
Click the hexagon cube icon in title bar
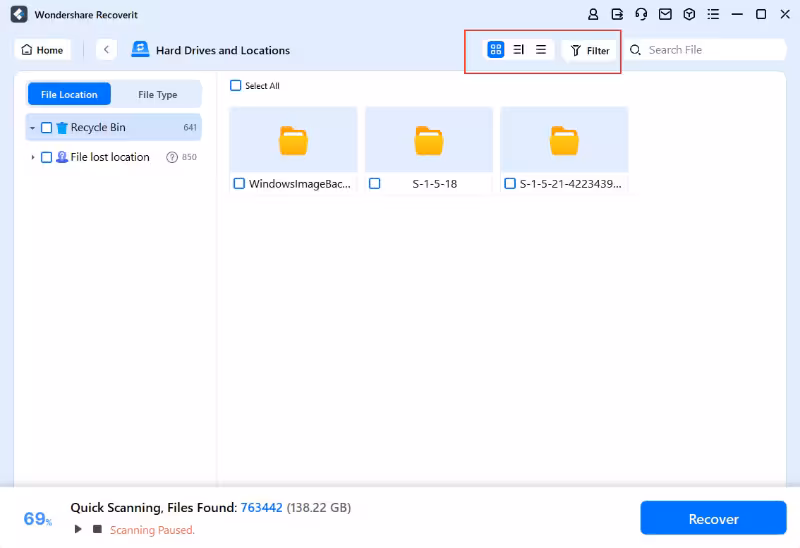[x=689, y=14]
